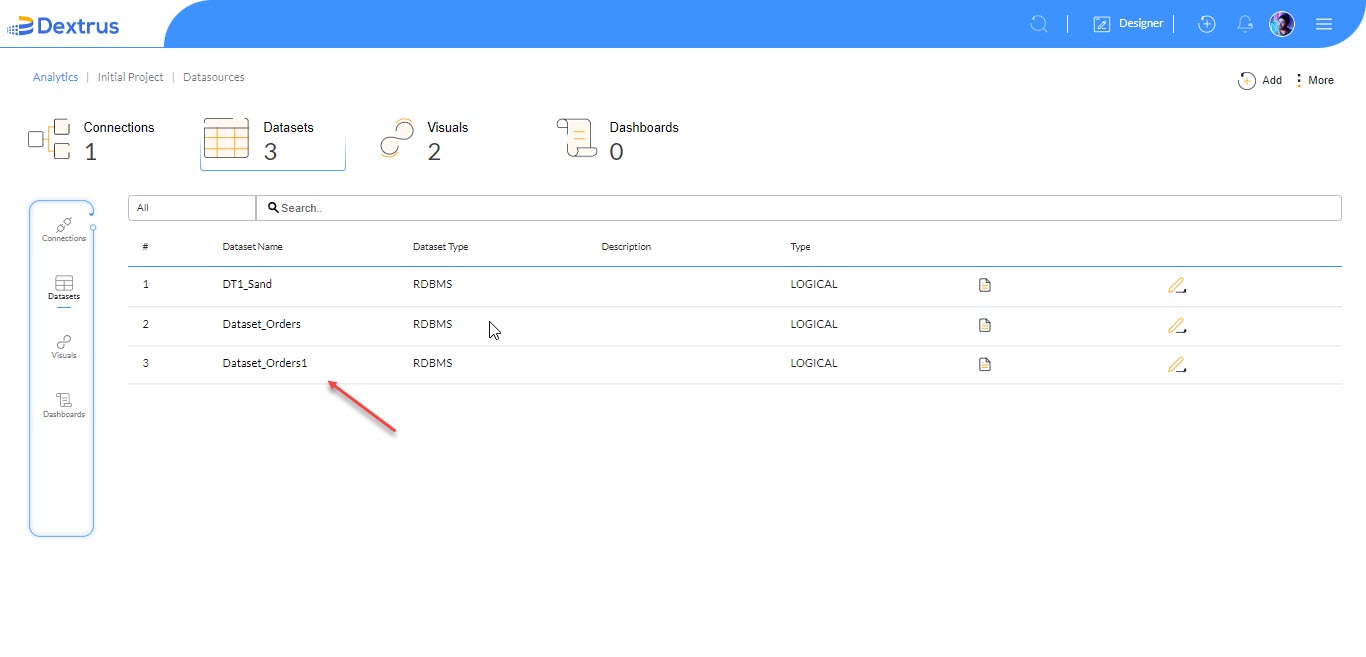Edit Dataset_Orders1 with pencil icon

coord(1177,364)
